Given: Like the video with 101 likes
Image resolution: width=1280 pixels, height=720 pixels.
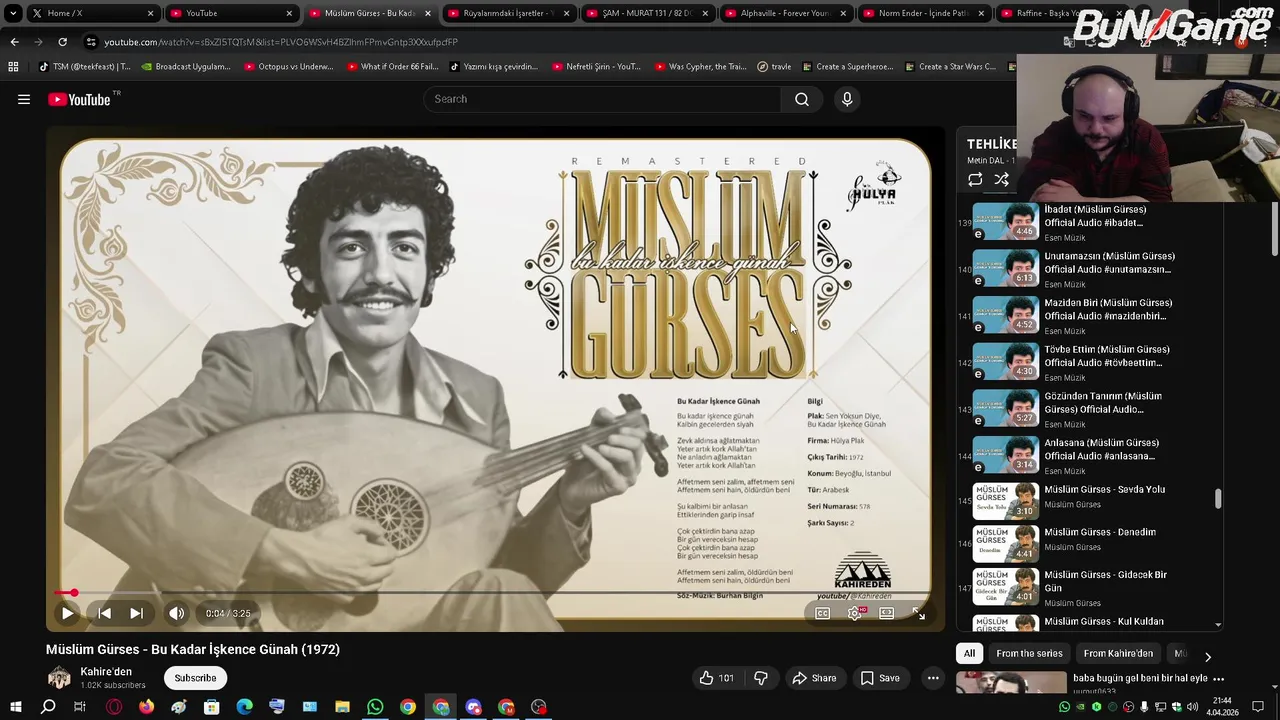Looking at the screenshot, I should [x=717, y=678].
